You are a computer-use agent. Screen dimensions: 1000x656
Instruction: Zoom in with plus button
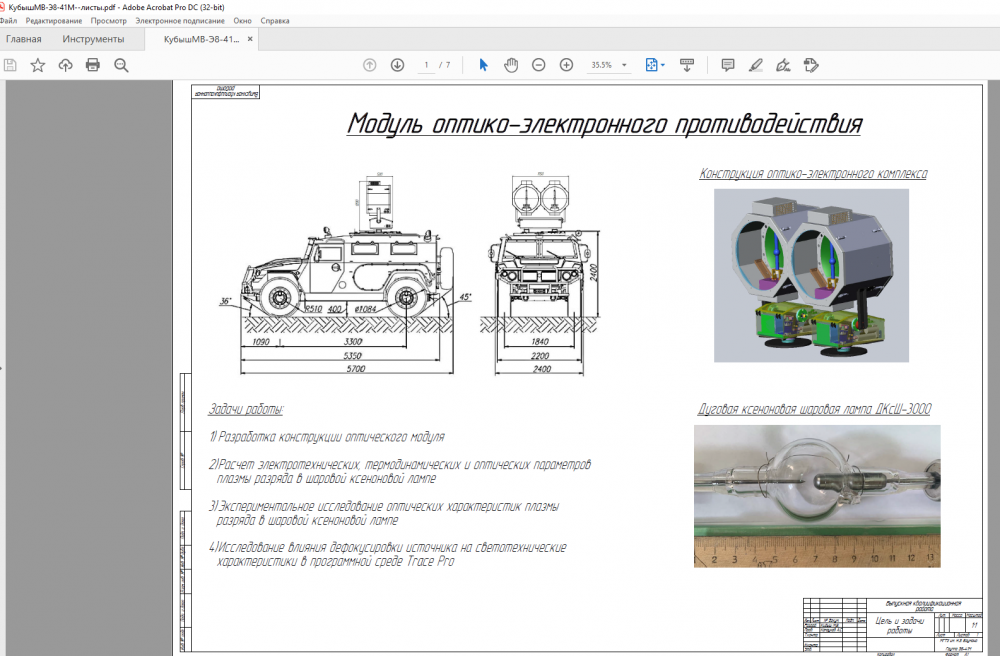[x=566, y=65]
